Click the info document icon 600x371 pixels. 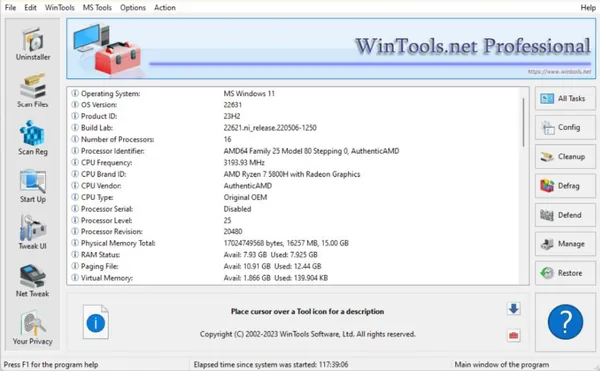tap(96, 322)
